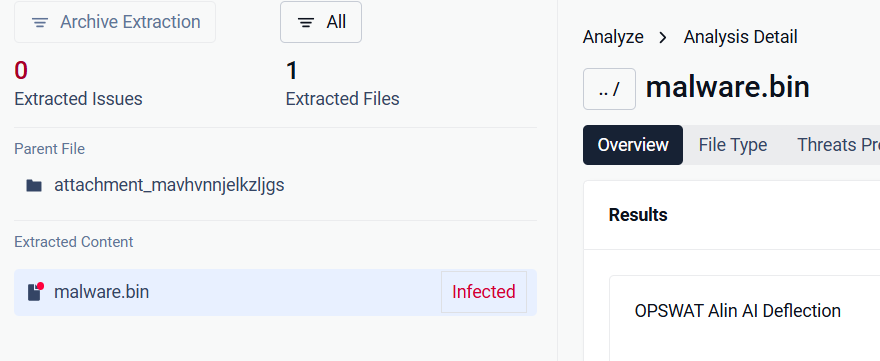Go up a level with the ../ button
The image size is (880, 361).
point(609,89)
